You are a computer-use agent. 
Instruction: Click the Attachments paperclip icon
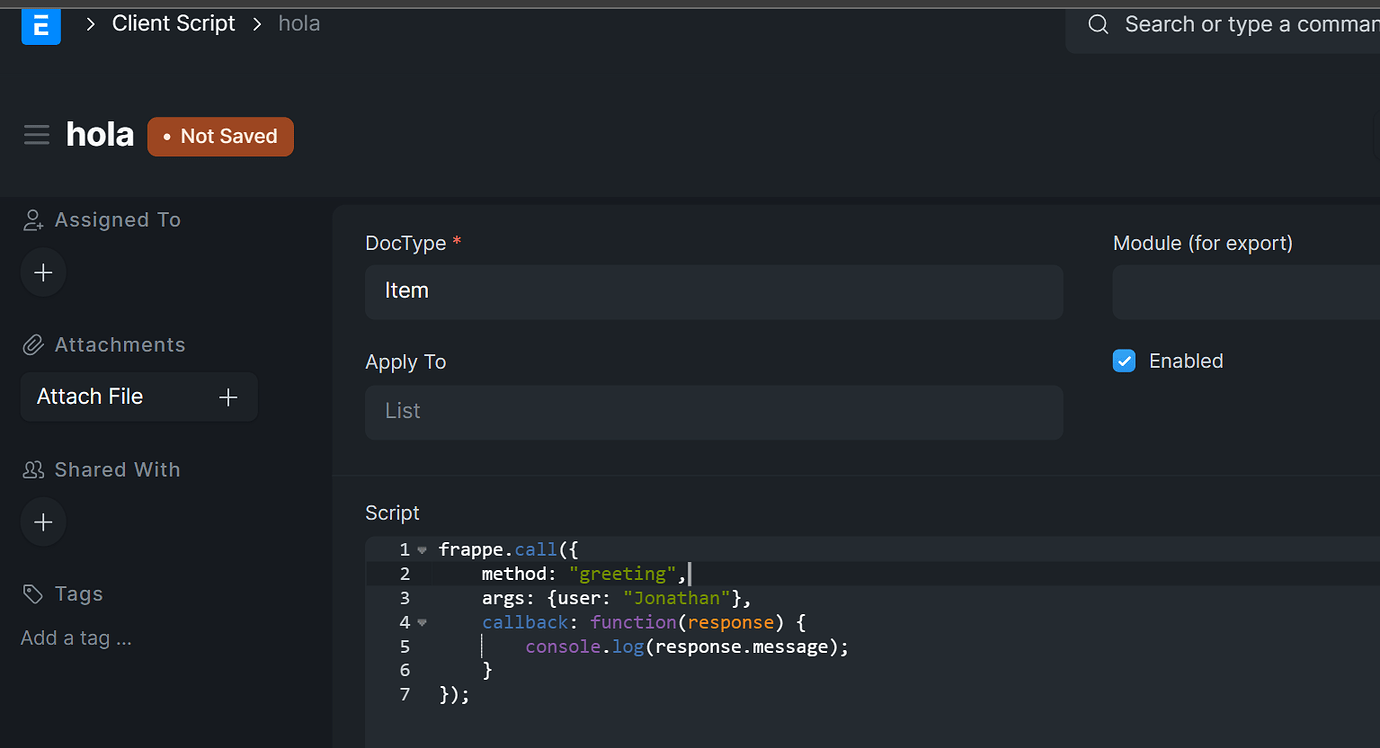pos(31,344)
